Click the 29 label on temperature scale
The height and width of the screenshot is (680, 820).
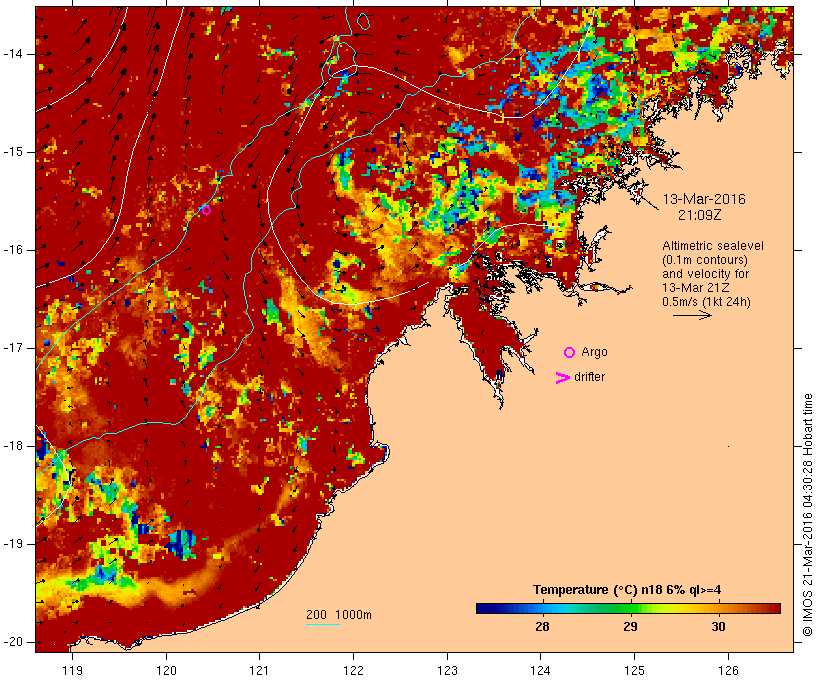(630, 627)
